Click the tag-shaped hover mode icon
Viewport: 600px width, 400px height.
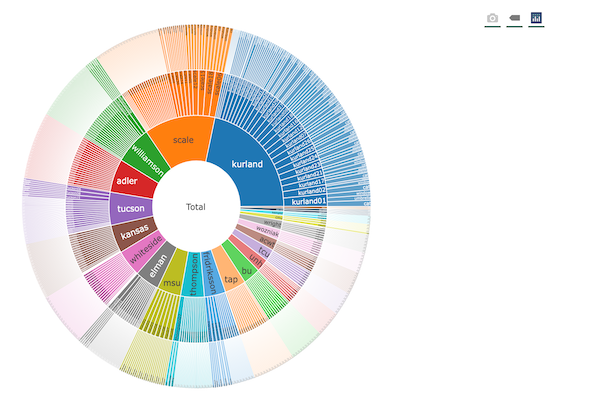(x=514, y=18)
